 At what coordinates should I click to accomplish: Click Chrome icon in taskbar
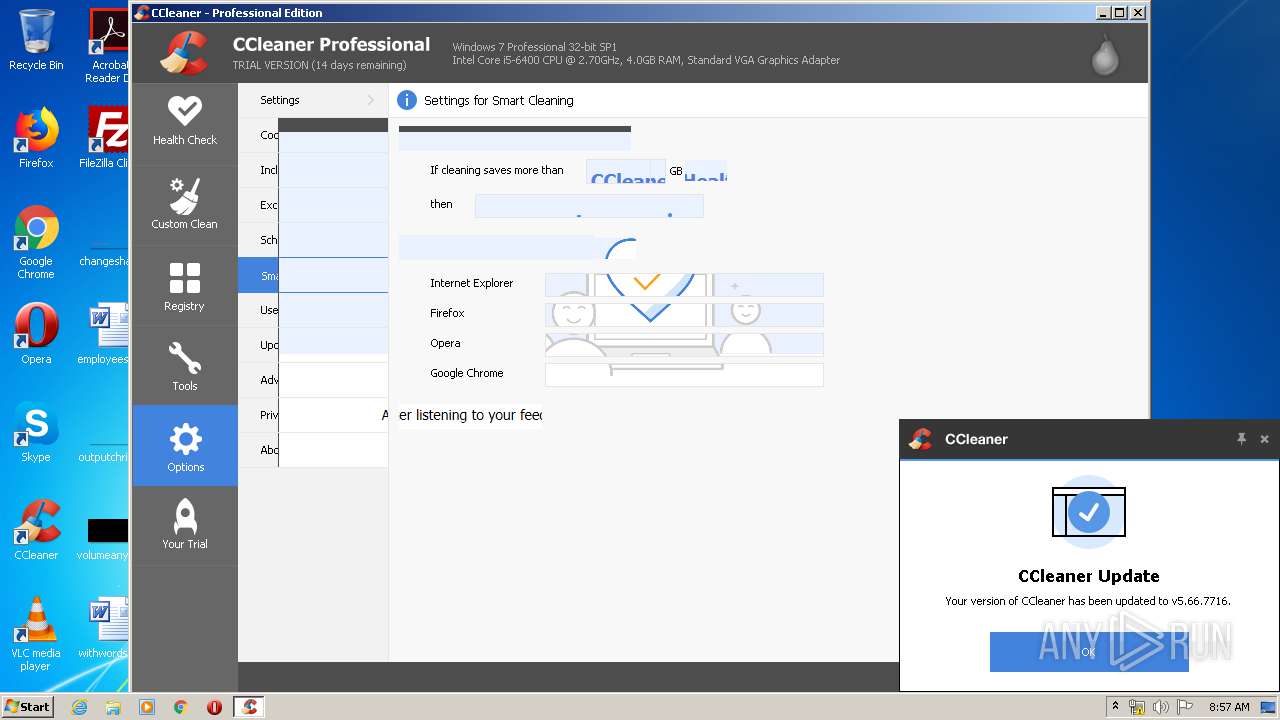click(181, 707)
